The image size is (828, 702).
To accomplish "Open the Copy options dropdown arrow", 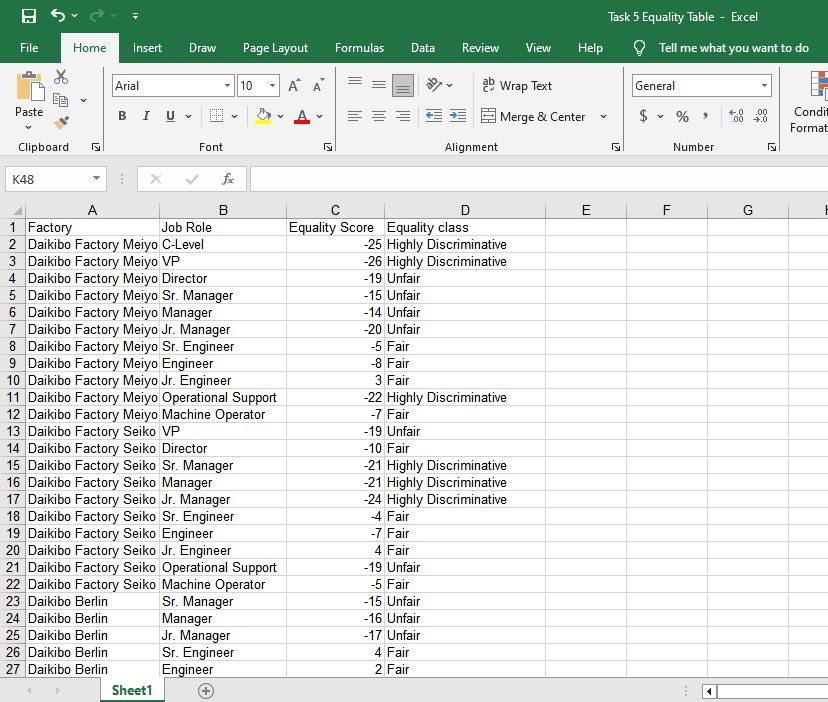I will 83,100.
